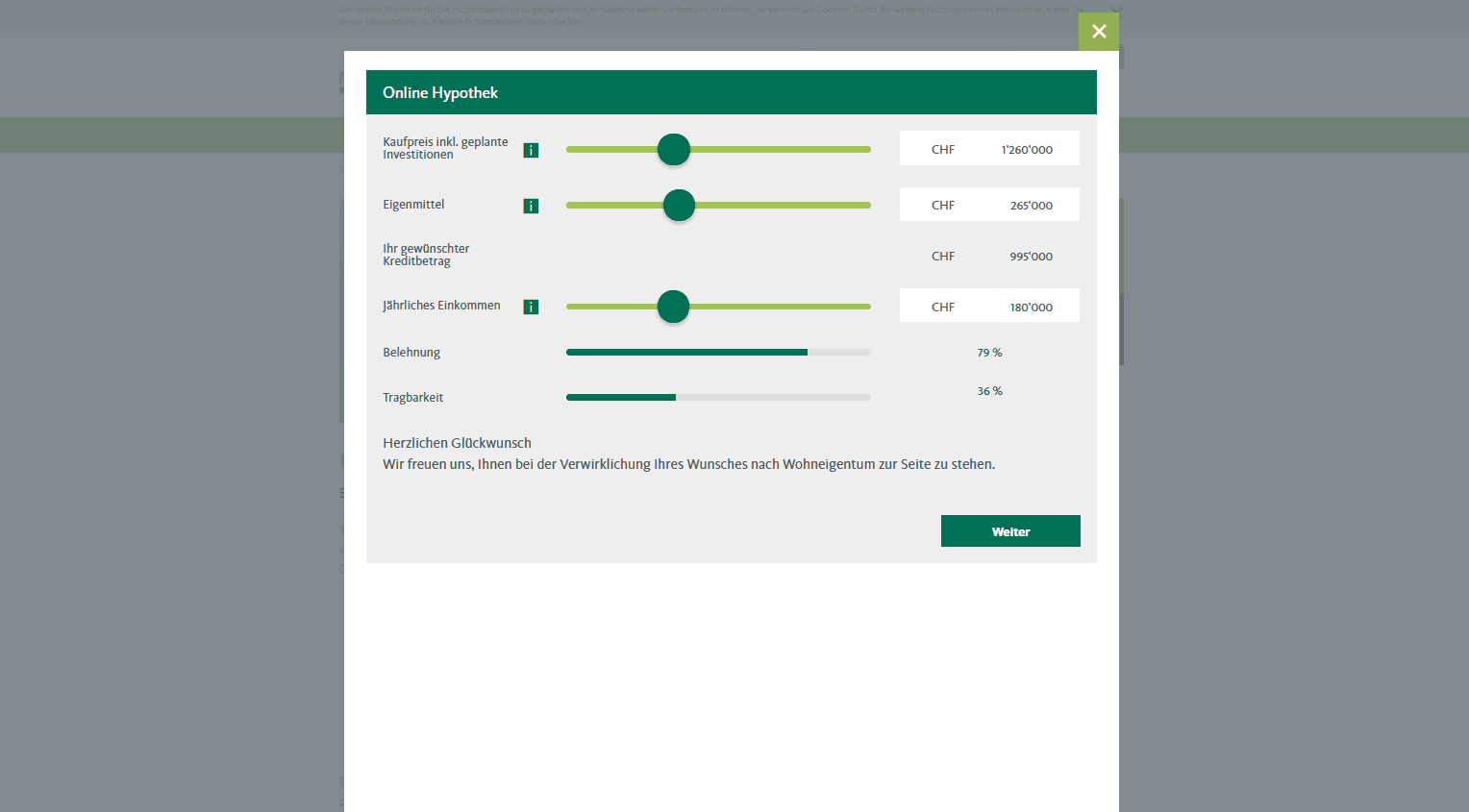Click the Online Hypothek header title
The height and width of the screenshot is (812, 1469).
pos(440,93)
